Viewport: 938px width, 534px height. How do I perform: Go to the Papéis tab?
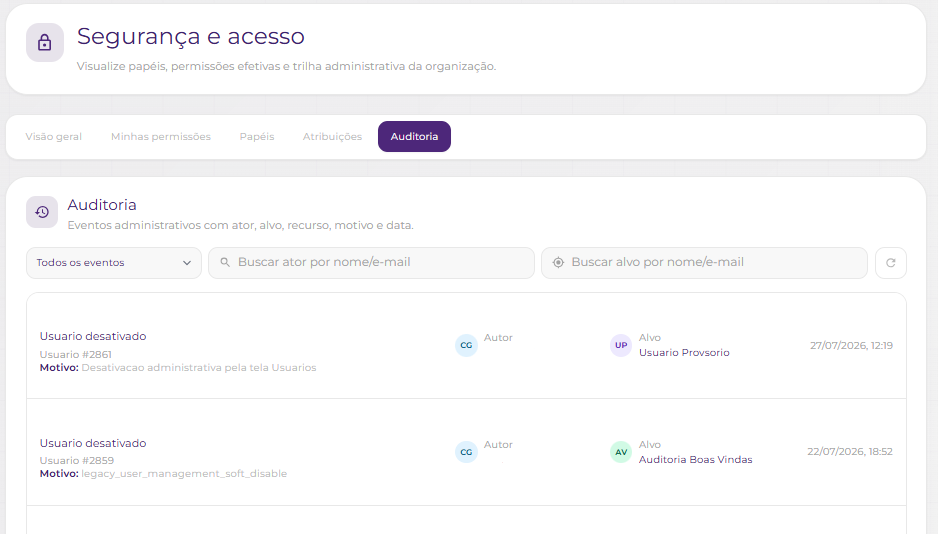[x=257, y=136]
